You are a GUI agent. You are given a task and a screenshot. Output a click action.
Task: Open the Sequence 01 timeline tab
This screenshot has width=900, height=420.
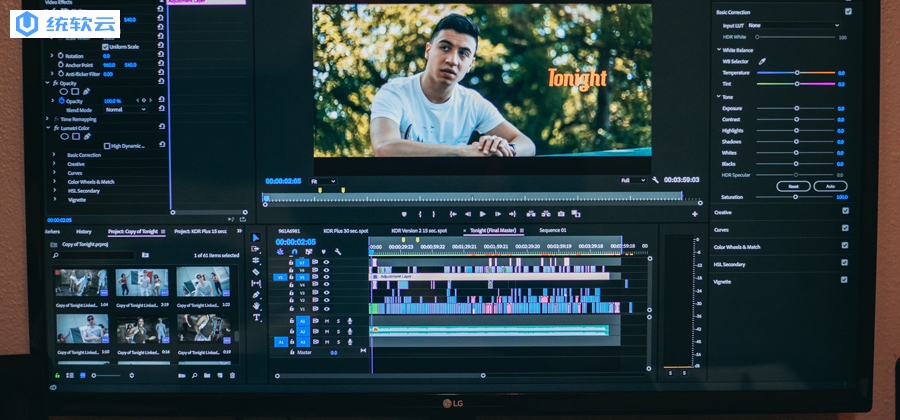click(x=553, y=231)
